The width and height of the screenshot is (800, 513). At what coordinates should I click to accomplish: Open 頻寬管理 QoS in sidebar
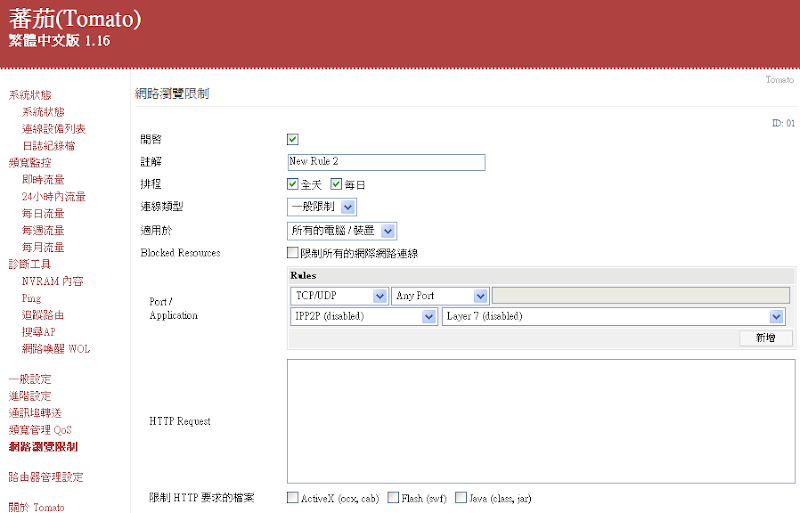click(x=40, y=430)
